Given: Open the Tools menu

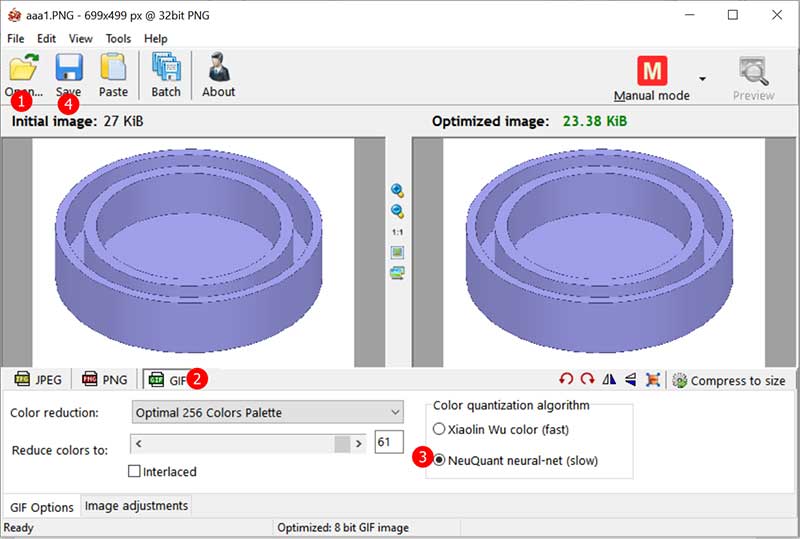Looking at the screenshot, I should tap(118, 38).
